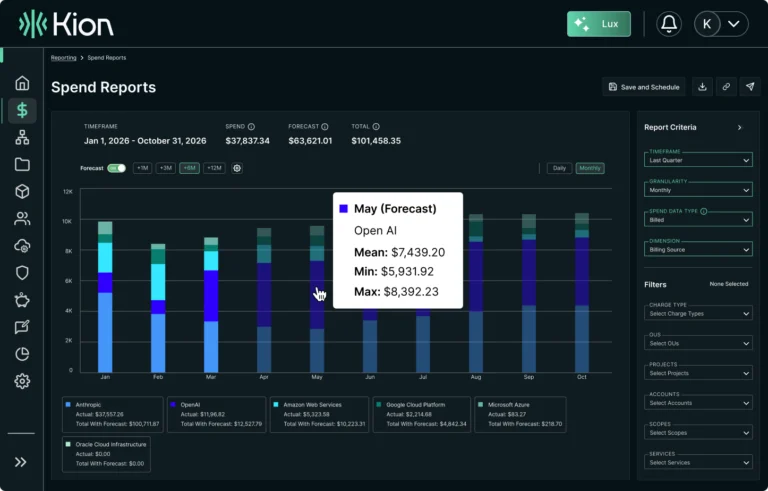Send the report with paper plane icon
Image resolution: width=768 pixels, height=491 pixels.
click(750, 87)
